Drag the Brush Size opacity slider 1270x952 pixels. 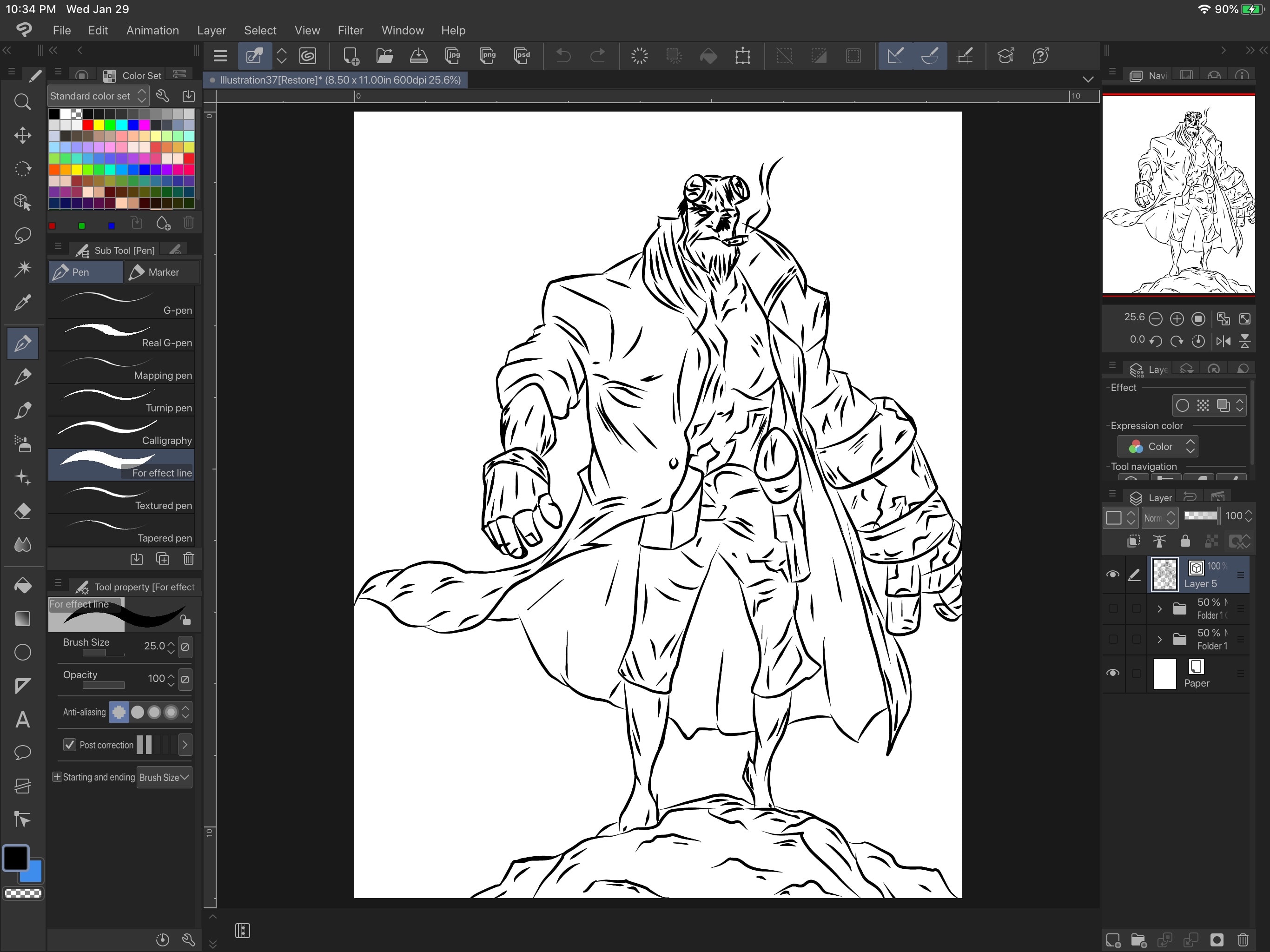[94, 656]
